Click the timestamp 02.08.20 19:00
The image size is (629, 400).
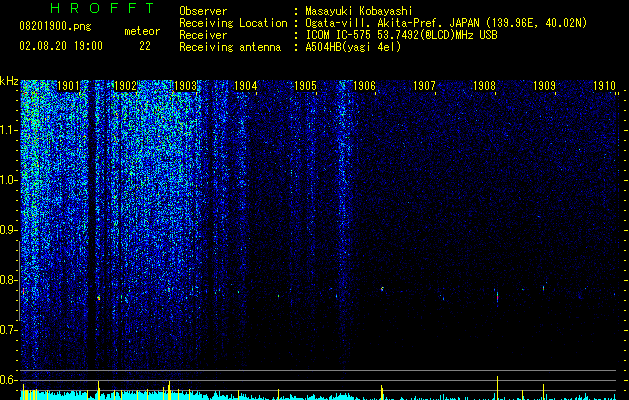(x=61, y=46)
